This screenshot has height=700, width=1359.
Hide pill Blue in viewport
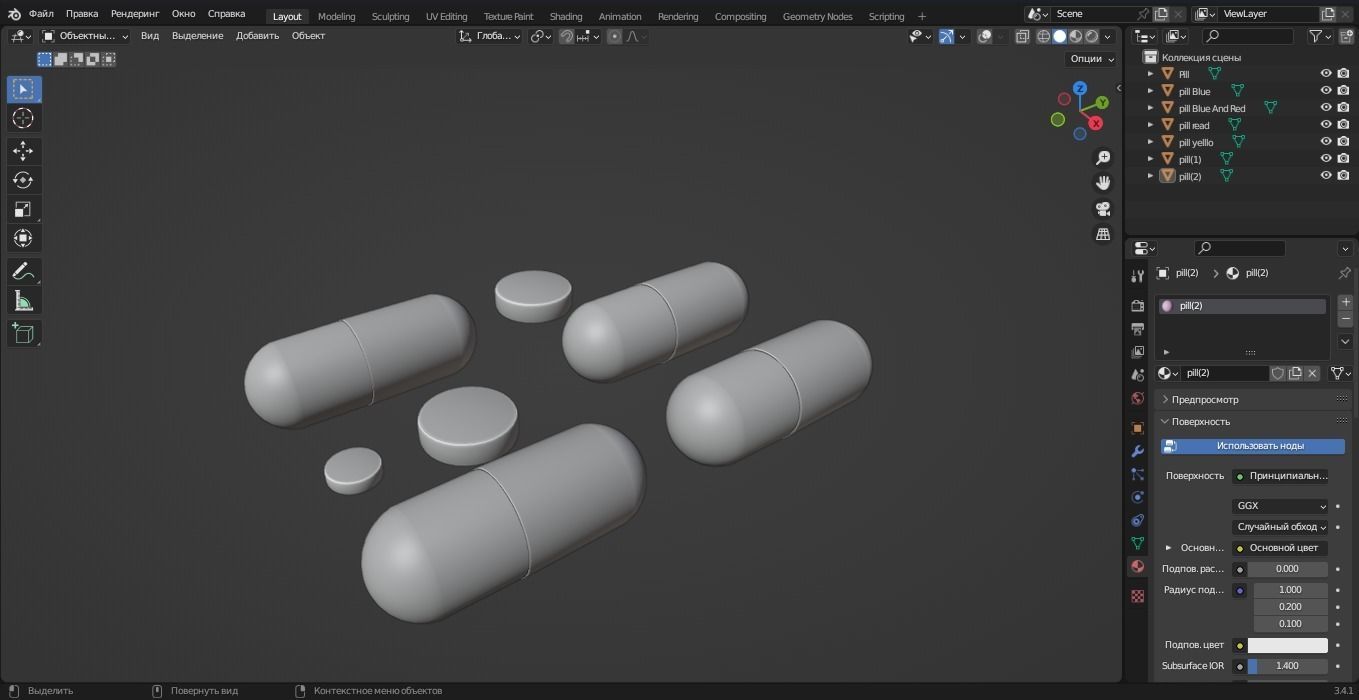[1326, 91]
